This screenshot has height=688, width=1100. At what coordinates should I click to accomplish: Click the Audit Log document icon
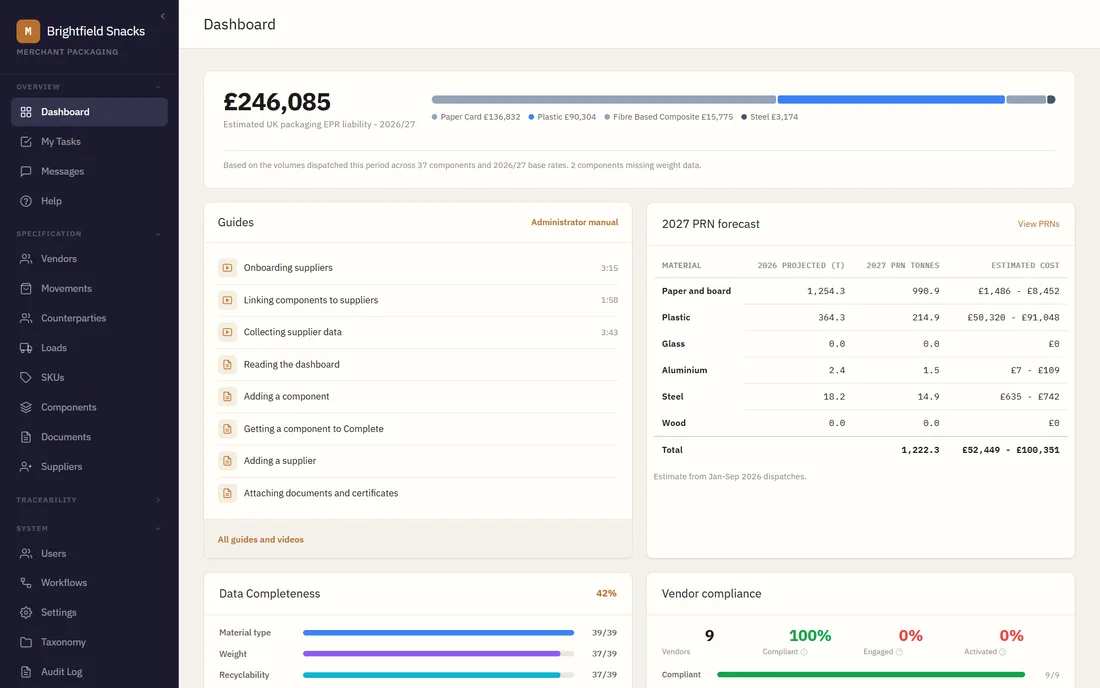(x=26, y=672)
